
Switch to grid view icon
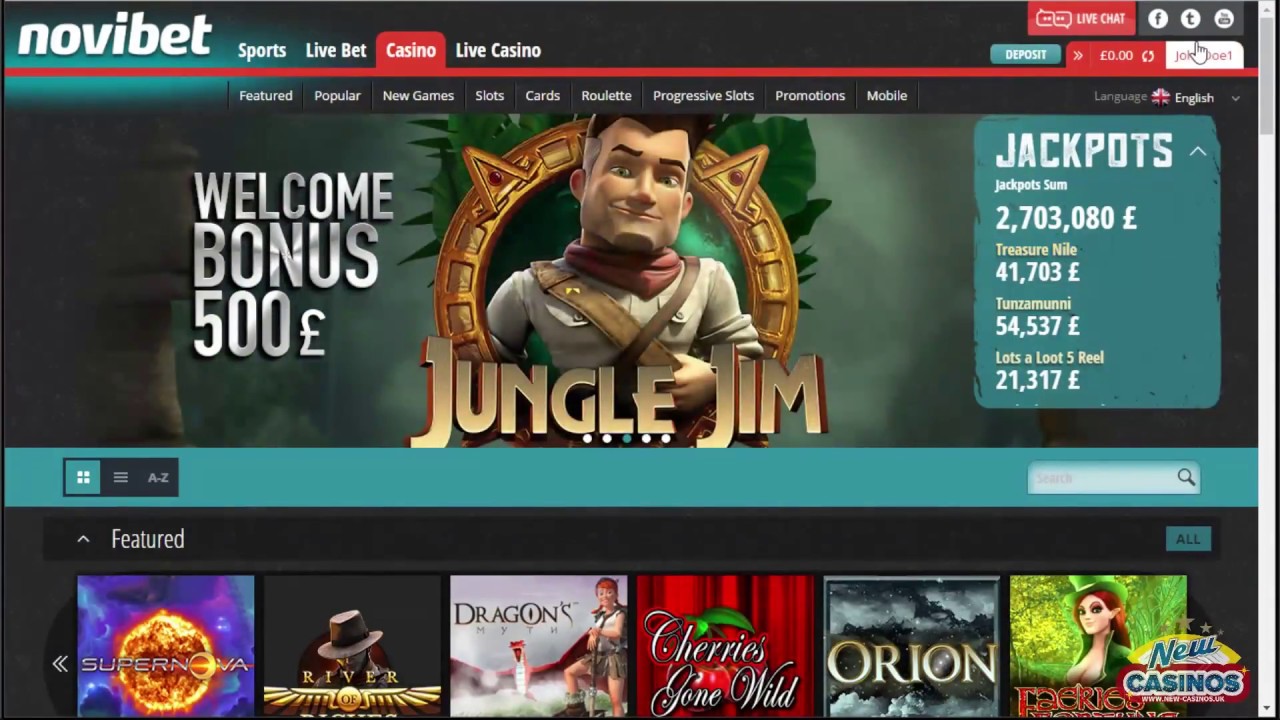(x=83, y=477)
